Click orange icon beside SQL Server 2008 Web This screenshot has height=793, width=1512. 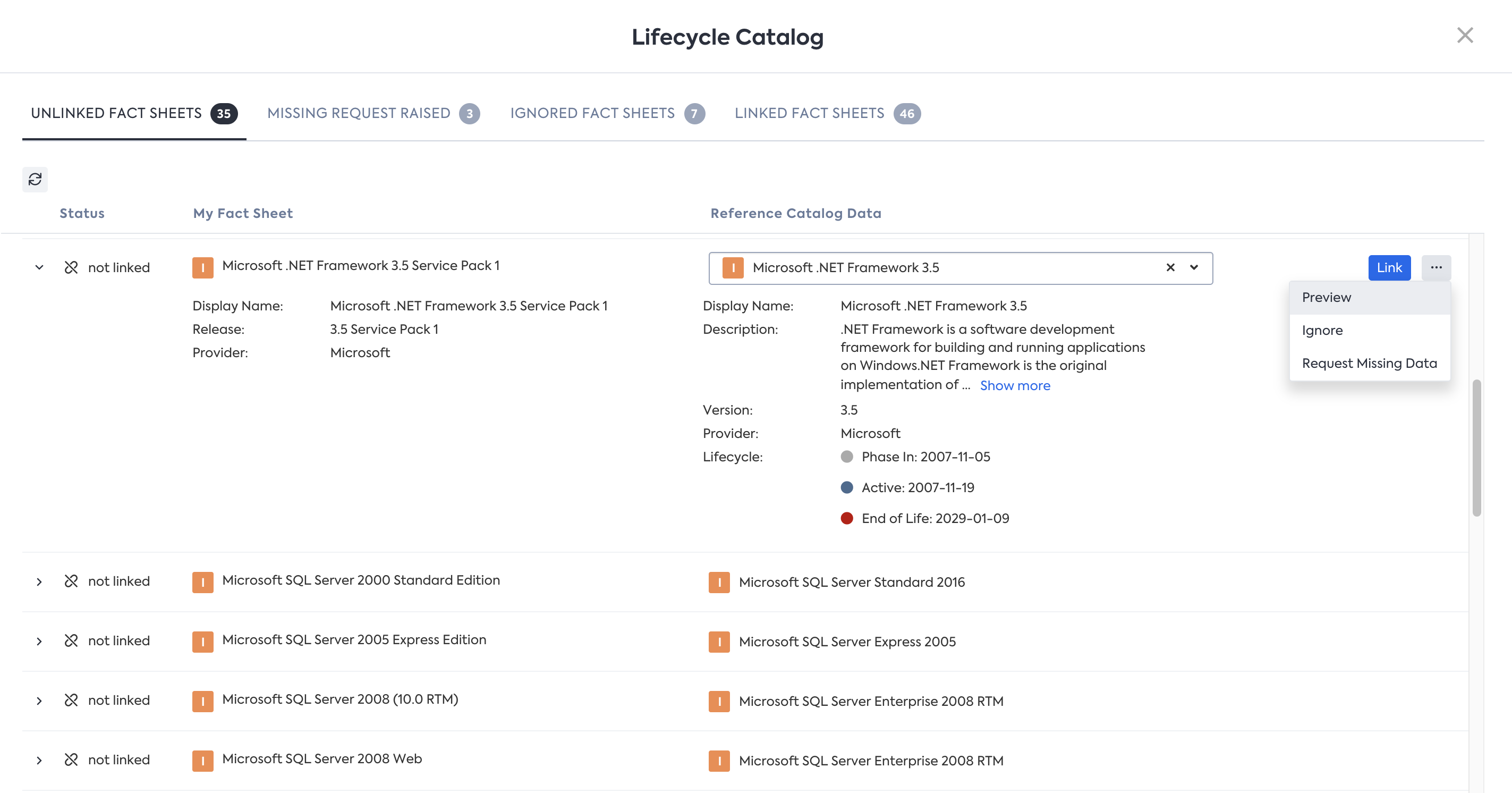click(x=203, y=761)
